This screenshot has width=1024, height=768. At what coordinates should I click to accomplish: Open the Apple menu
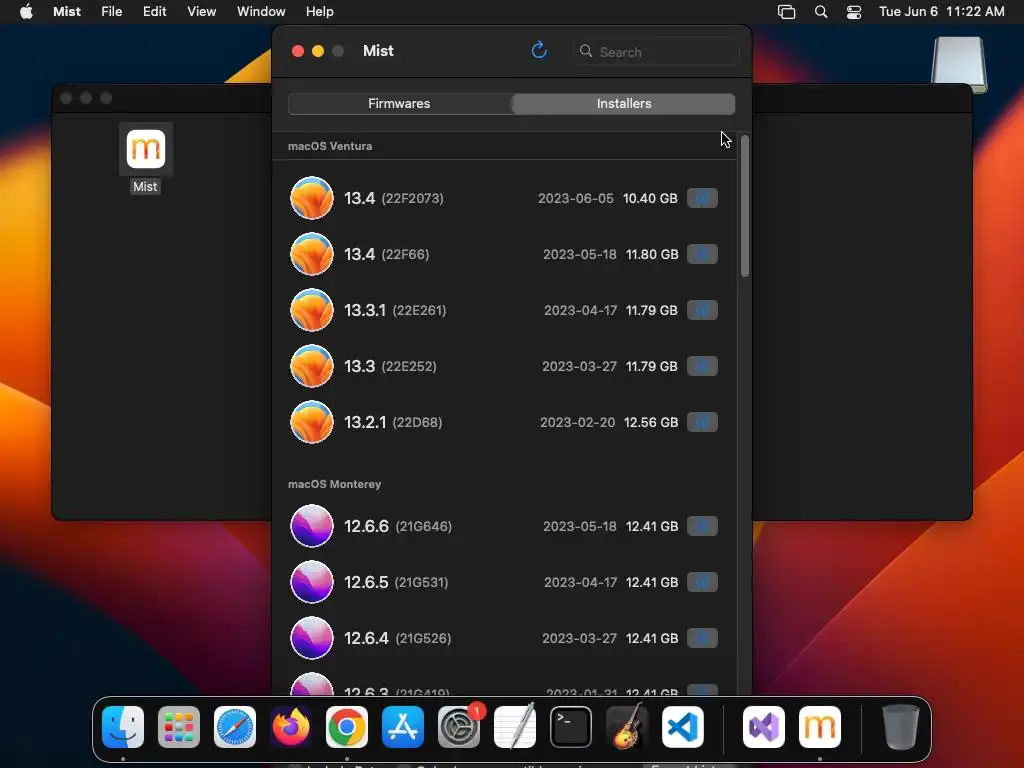pyautogui.click(x=26, y=11)
